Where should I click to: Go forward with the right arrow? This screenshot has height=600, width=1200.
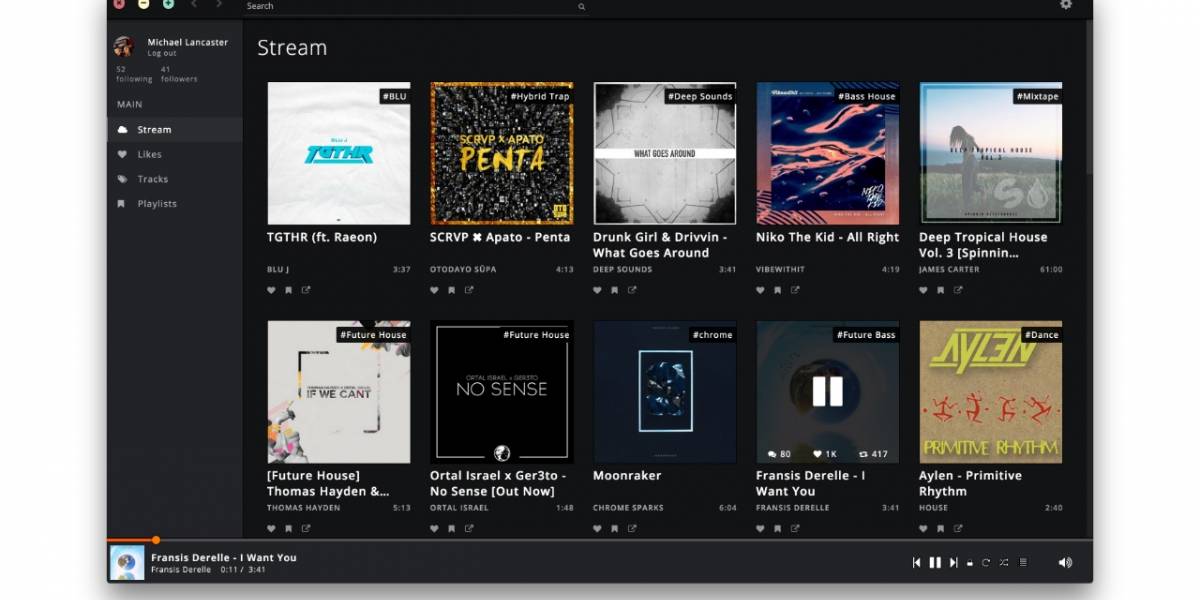coord(219,5)
